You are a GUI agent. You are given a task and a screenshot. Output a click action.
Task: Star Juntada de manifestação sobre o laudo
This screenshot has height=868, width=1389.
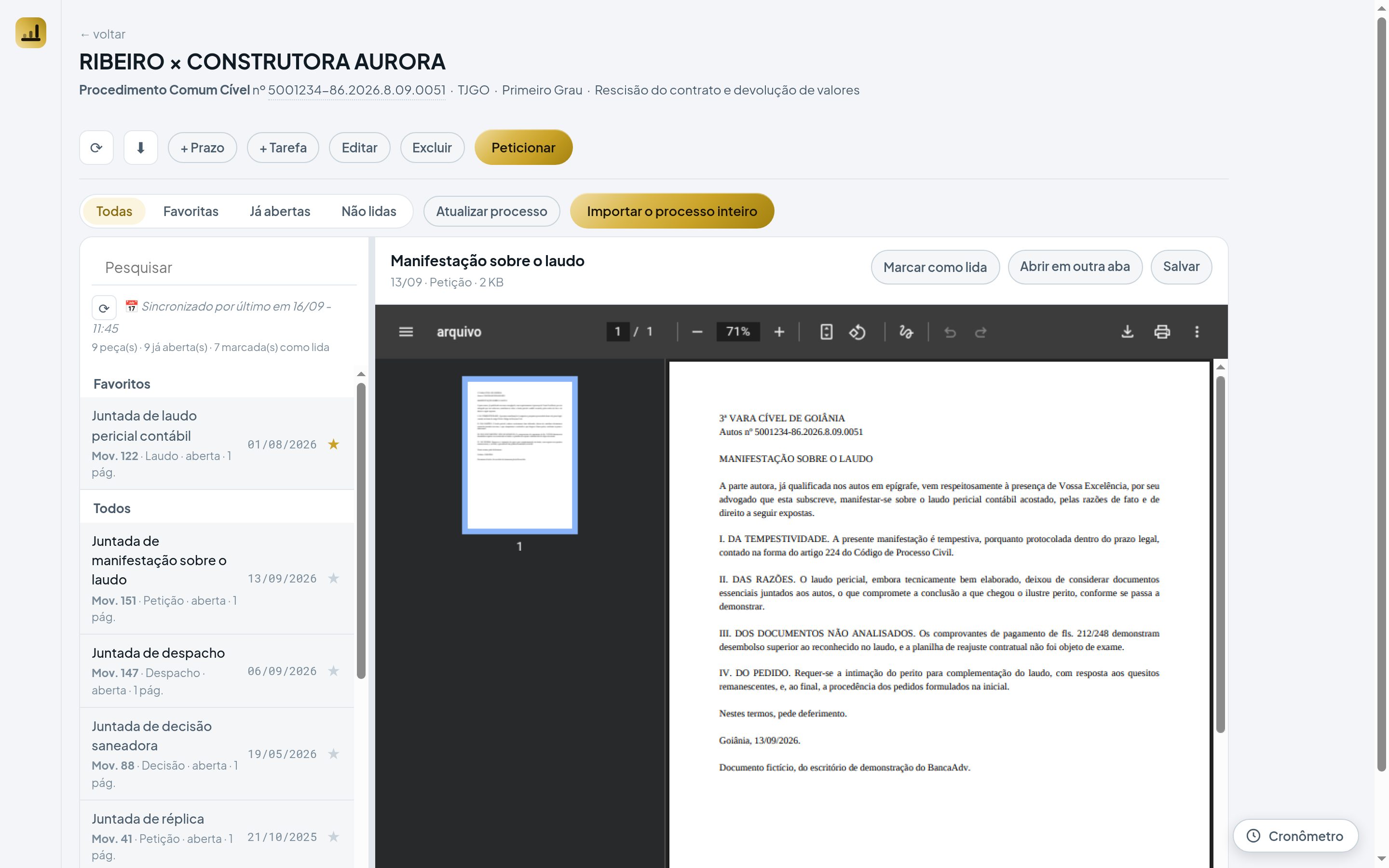[x=333, y=578]
